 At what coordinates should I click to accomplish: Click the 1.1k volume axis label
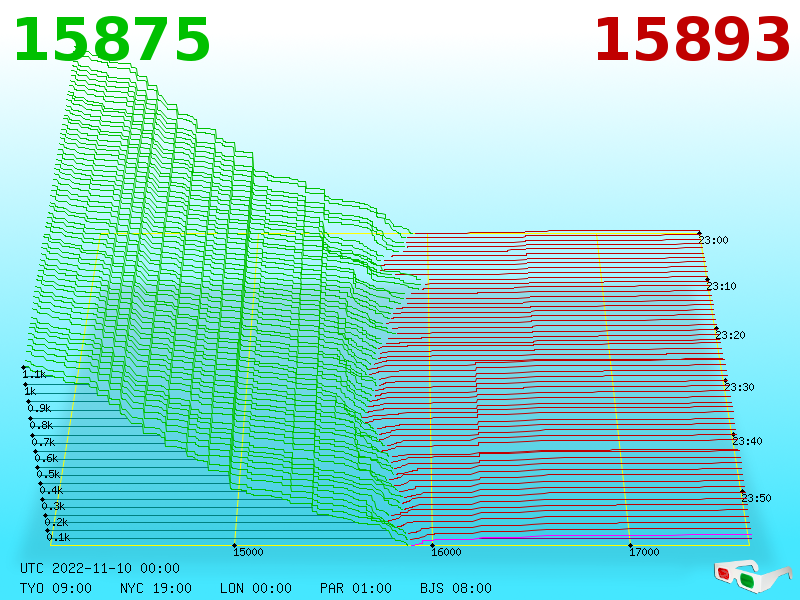point(34,374)
